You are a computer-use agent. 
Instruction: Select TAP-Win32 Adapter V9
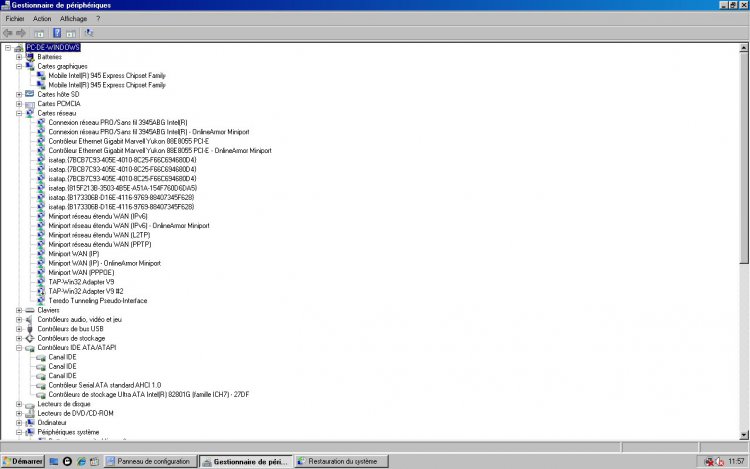pyautogui.click(x=81, y=282)
